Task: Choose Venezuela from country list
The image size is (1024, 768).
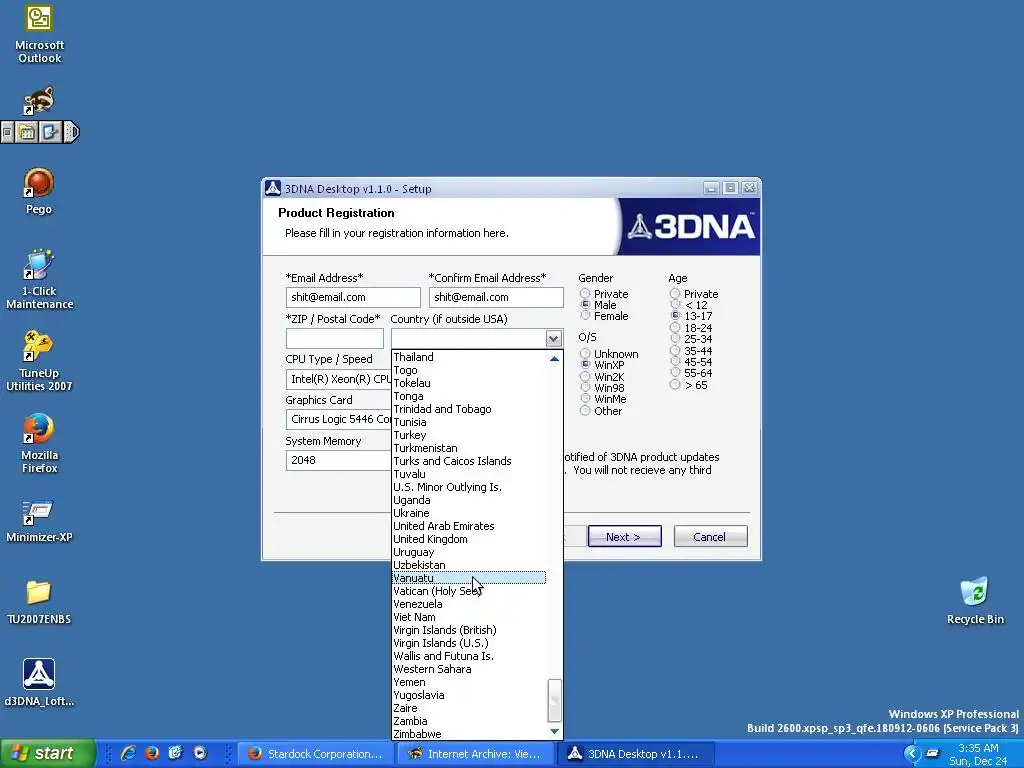Action: (469, 604)
